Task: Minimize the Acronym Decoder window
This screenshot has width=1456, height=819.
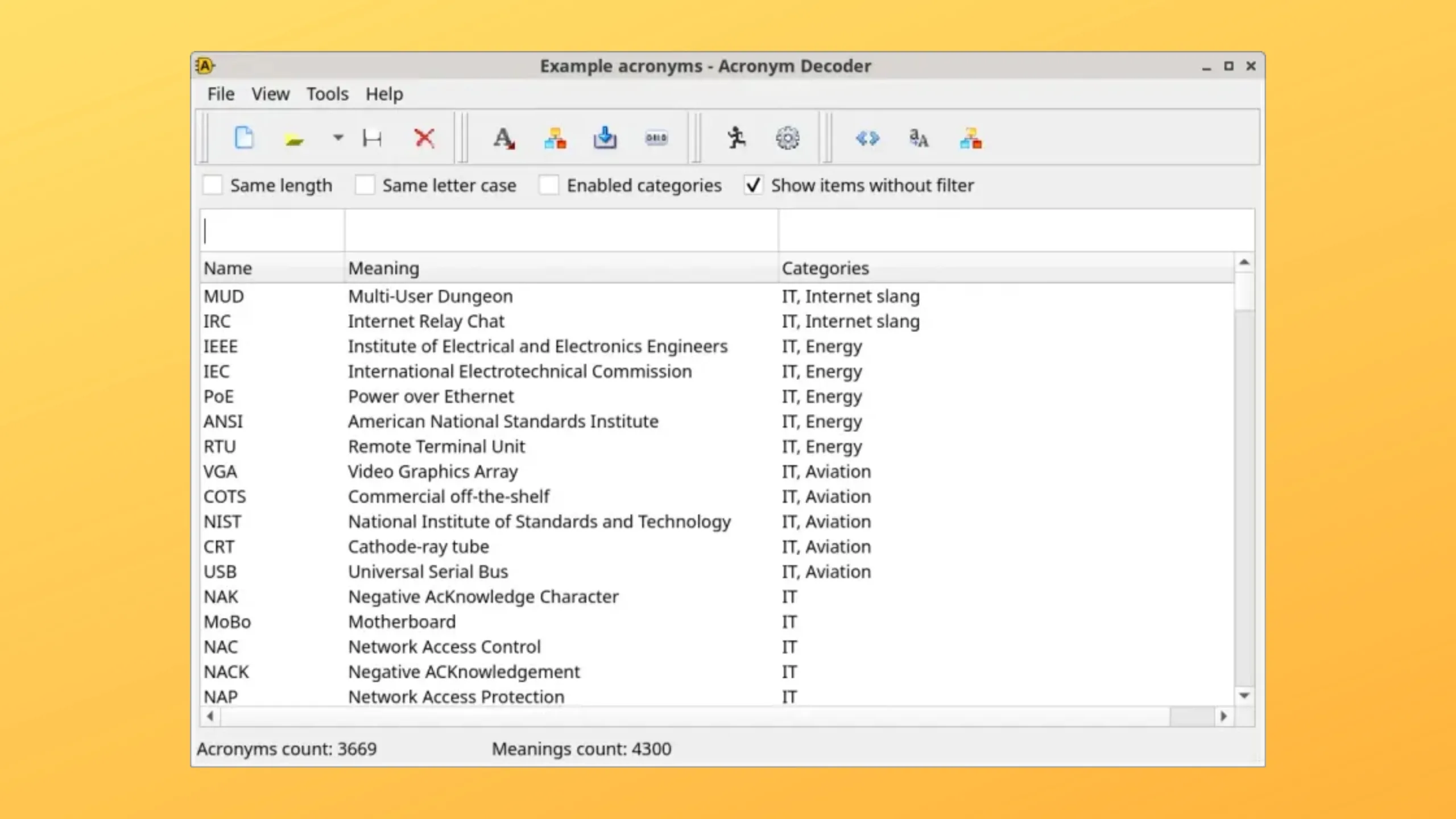Action: point(1206,67)
